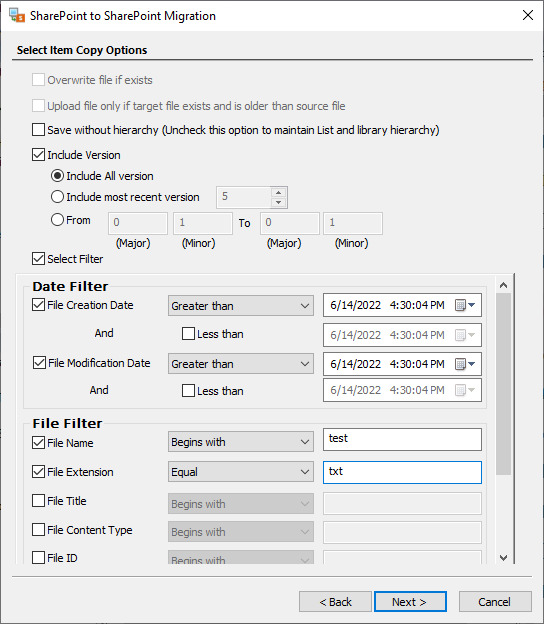Viewport: 544px width, 624px height.
Task: Enable File ID filter checkbox
Action: tap(38, 558)
